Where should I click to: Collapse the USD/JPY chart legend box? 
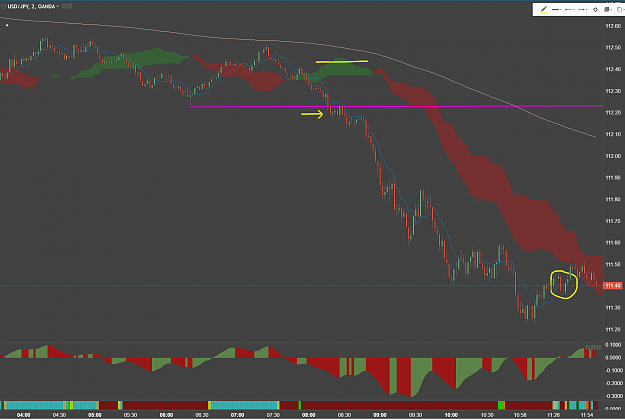[3, 6]
